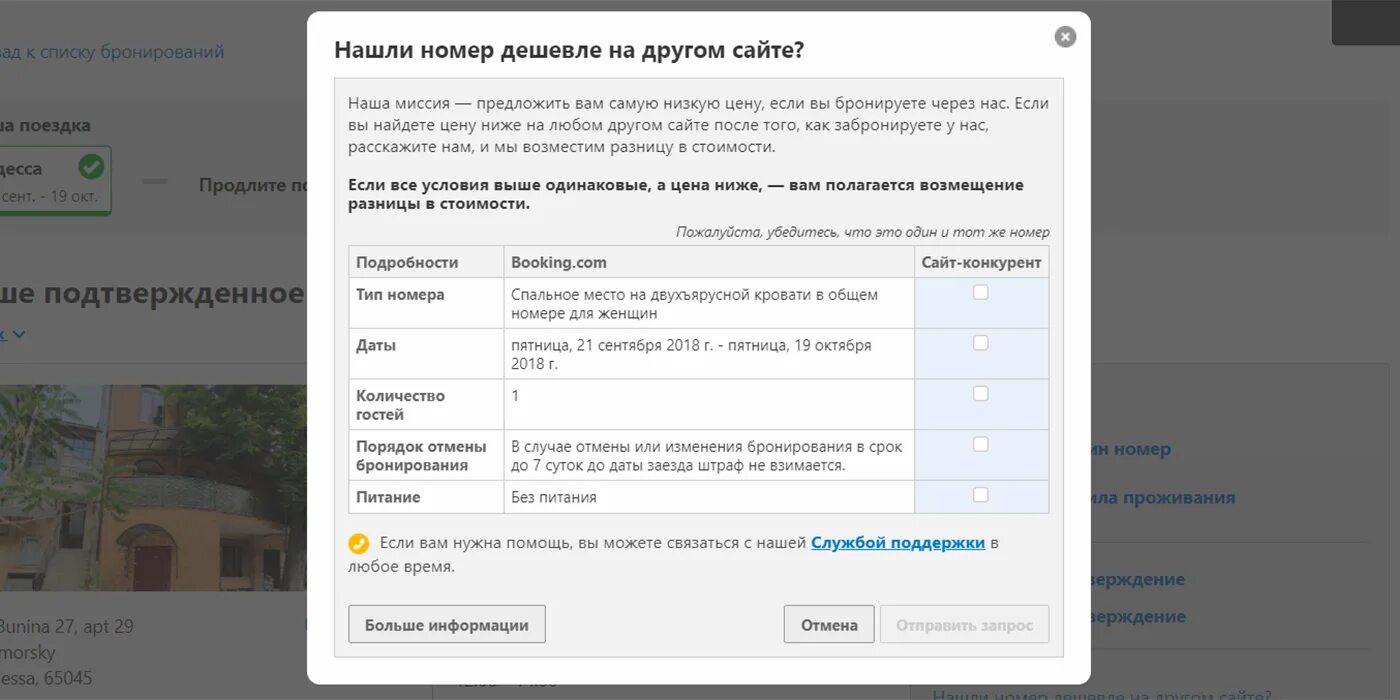Tick competitor checkbox for Порядок отмены бронирования
This screenshot has height=700, width=1400.
click(981, 444)
